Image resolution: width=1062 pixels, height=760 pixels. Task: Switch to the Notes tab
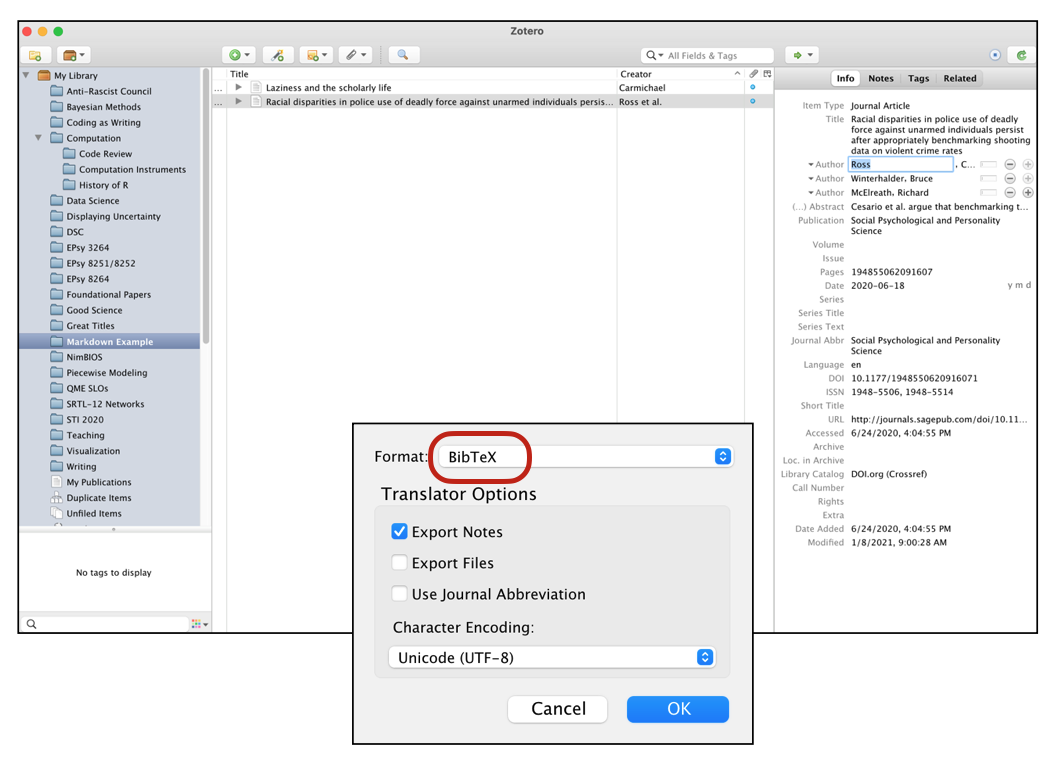click(880, 78)
